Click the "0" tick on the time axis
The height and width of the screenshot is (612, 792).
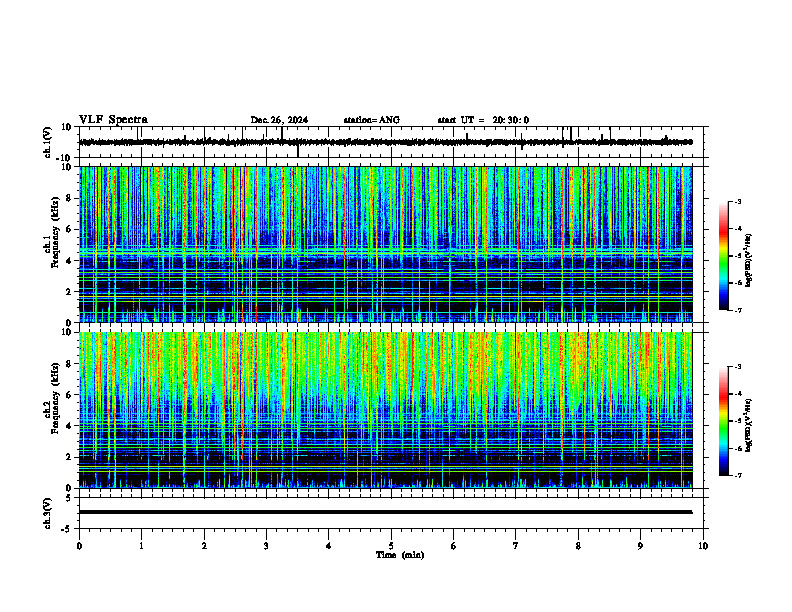[x=79, y=546]
